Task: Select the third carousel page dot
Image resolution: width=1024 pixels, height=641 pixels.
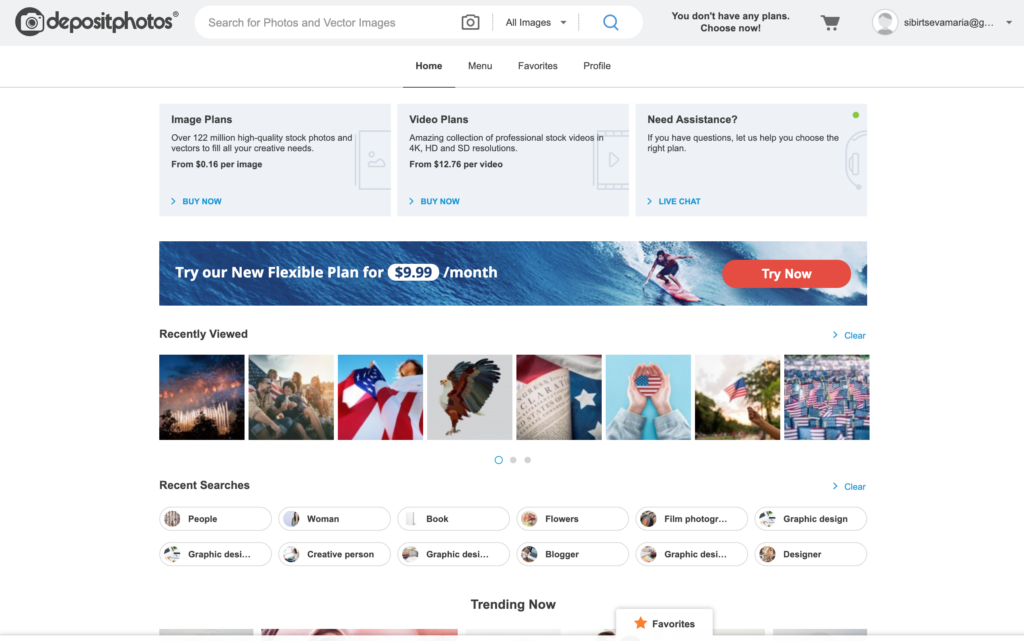Action: (x=527, y=460)
